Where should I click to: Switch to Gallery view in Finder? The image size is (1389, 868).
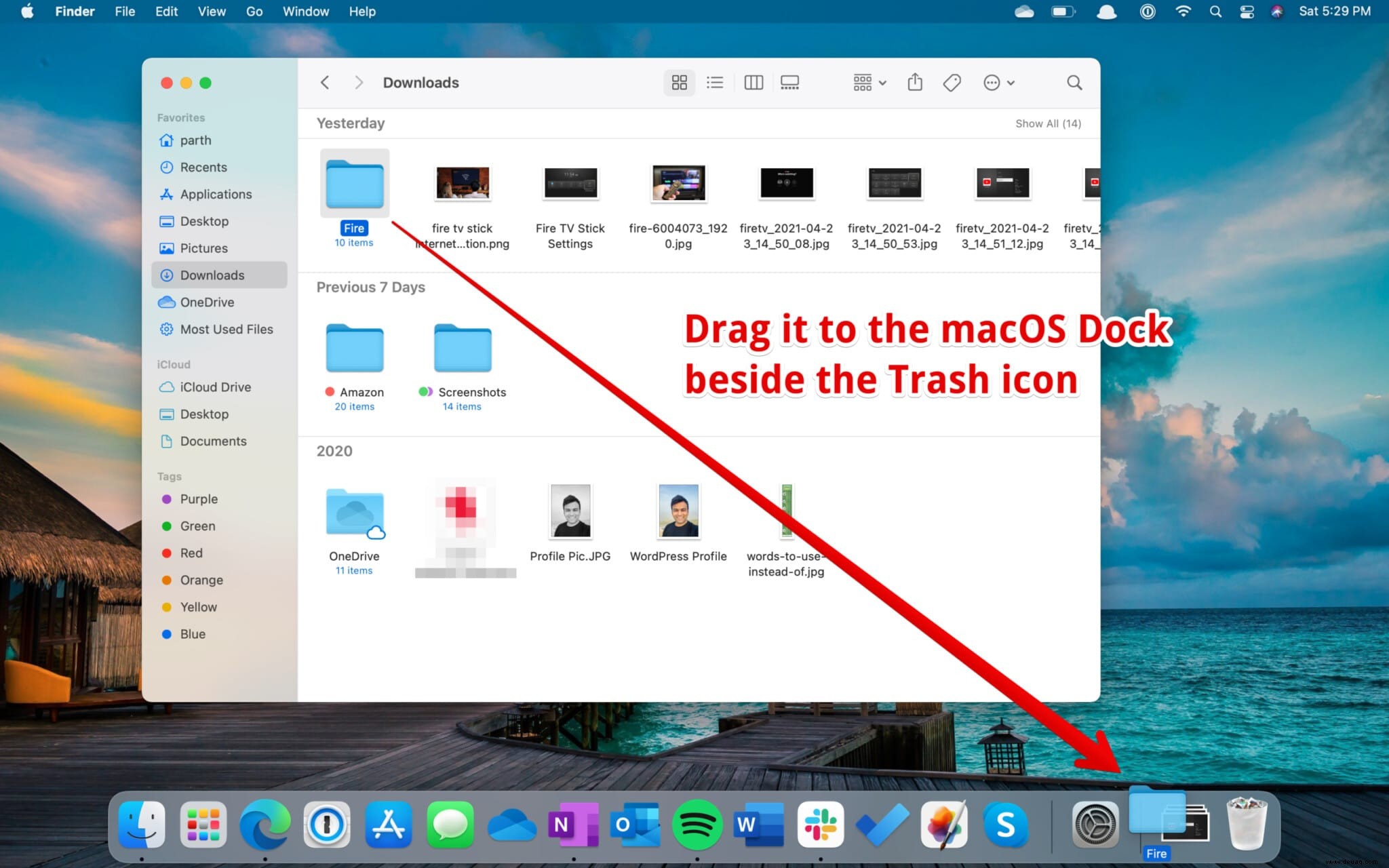click(x=791, y=82)
